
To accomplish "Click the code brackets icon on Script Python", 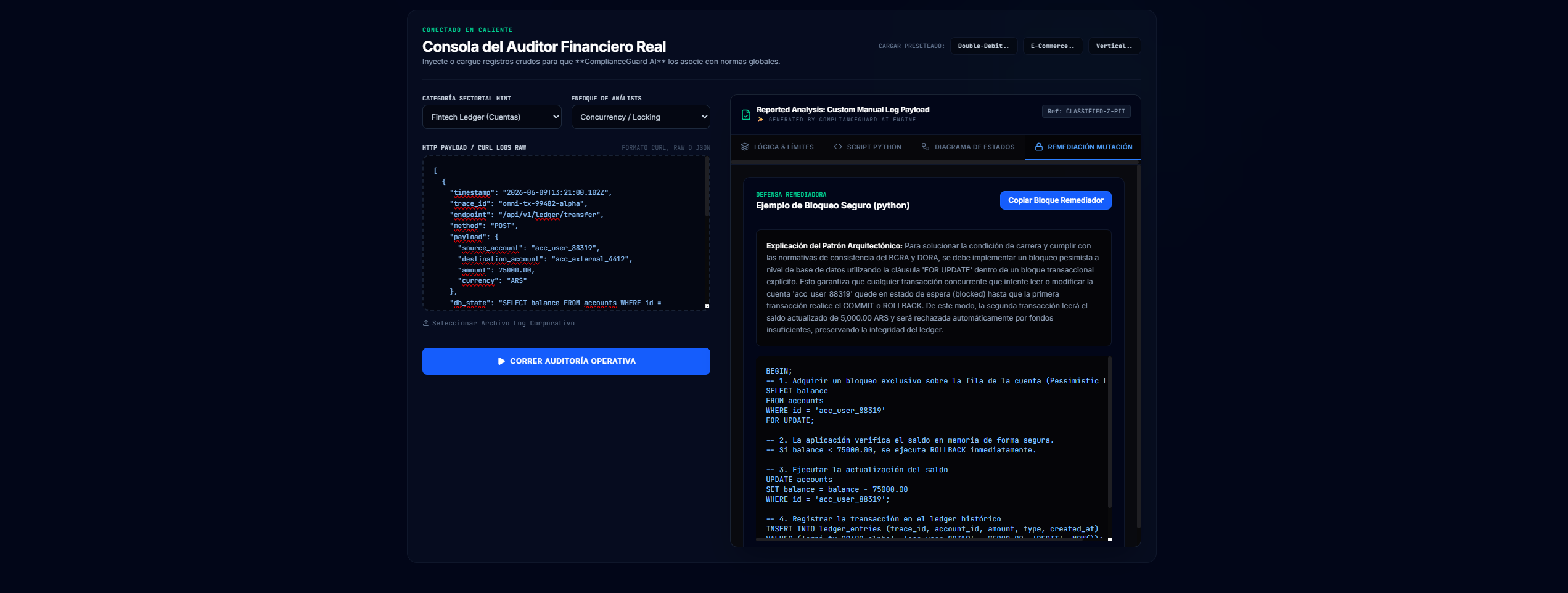I will (x=837, y=147).
